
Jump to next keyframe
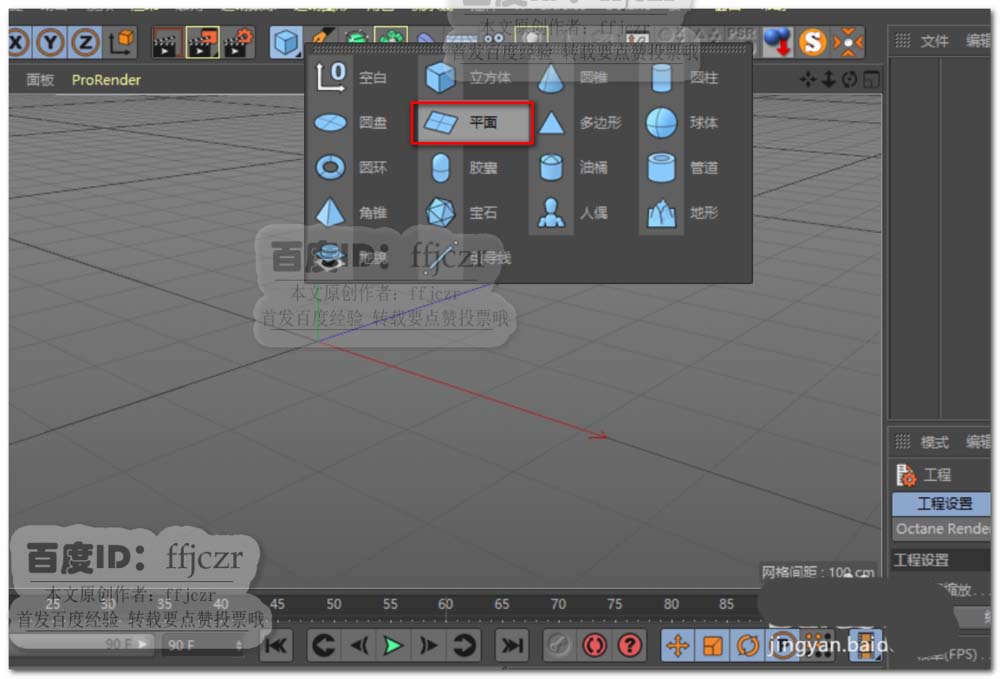[x=464, y=646]
